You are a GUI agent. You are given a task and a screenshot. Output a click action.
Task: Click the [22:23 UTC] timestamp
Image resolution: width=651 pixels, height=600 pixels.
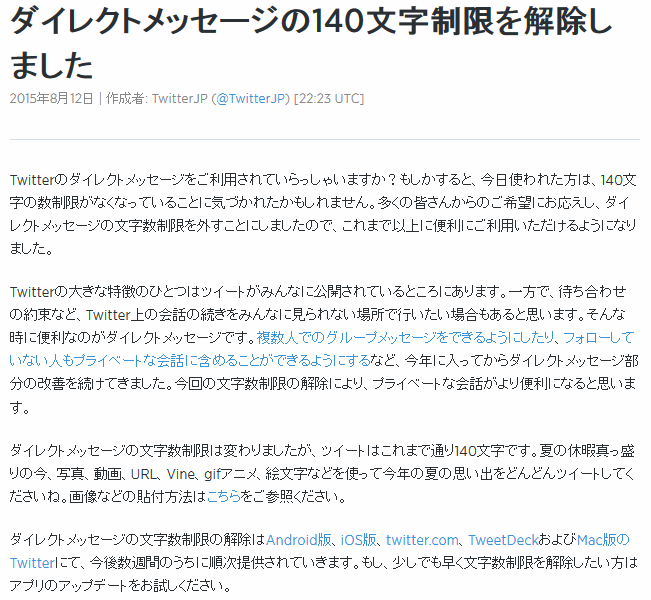tap(328, 99)
